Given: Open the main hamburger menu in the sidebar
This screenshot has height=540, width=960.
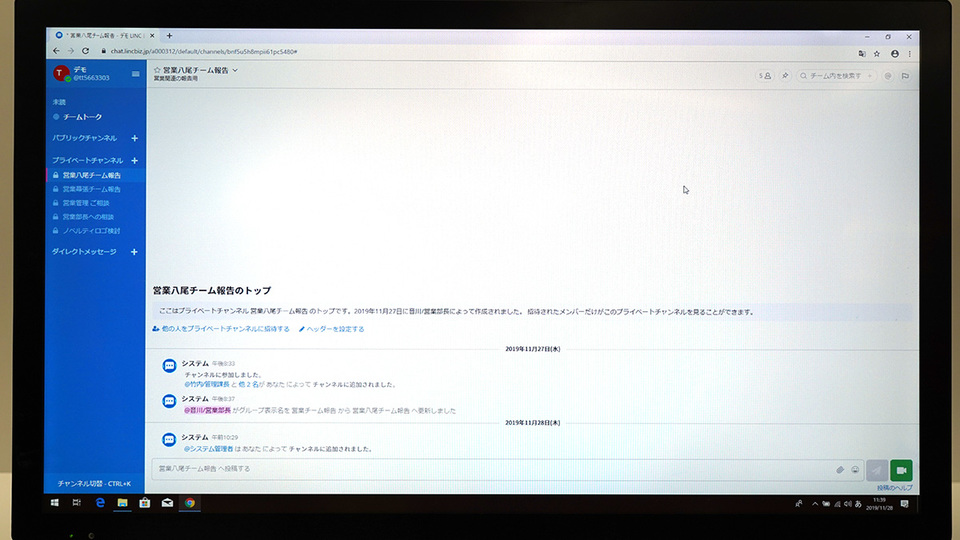Looking at the screenshot, I should 135,74.
